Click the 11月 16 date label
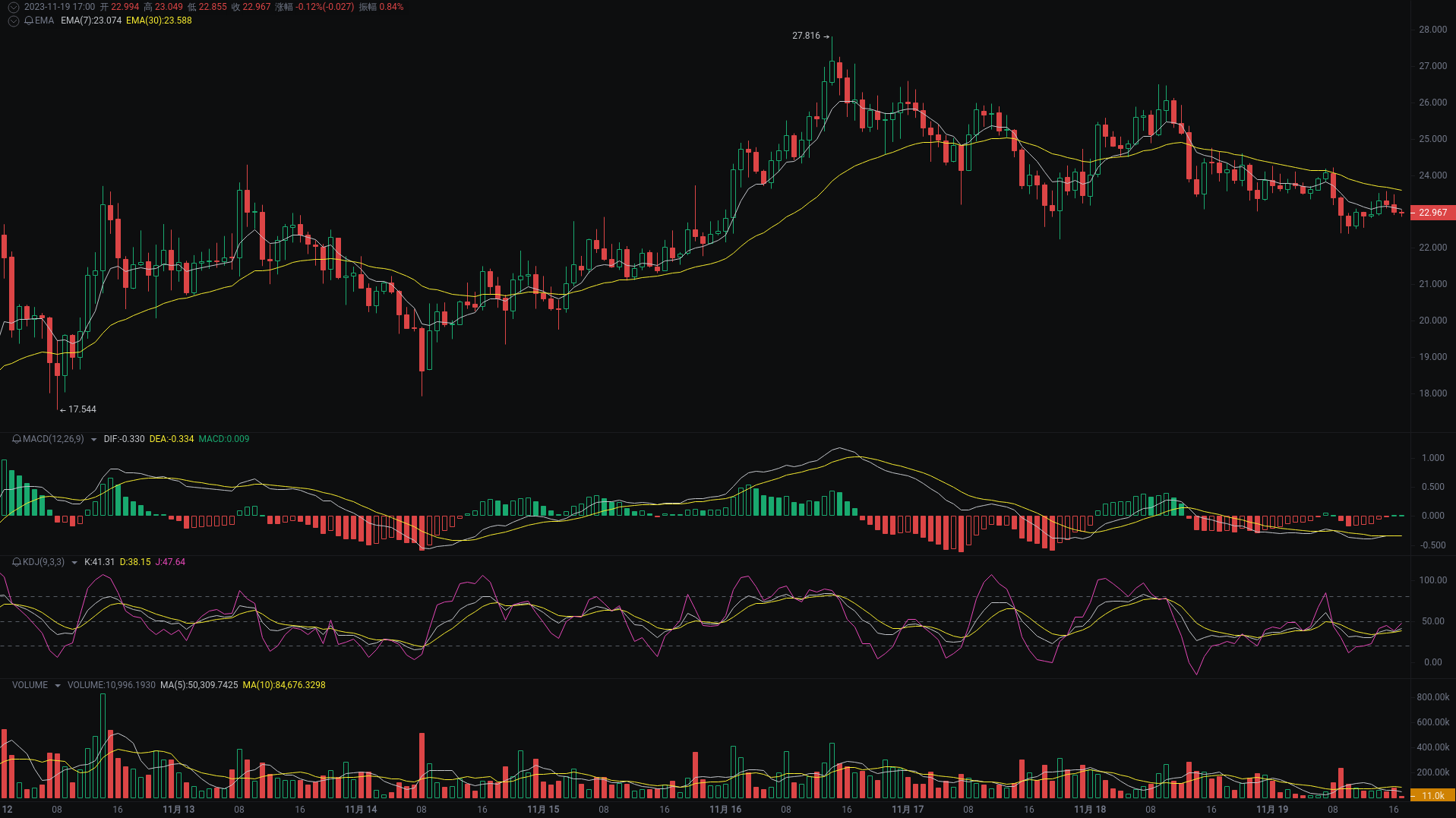Viewport: 1456px width, 818px height. [725, 810]
